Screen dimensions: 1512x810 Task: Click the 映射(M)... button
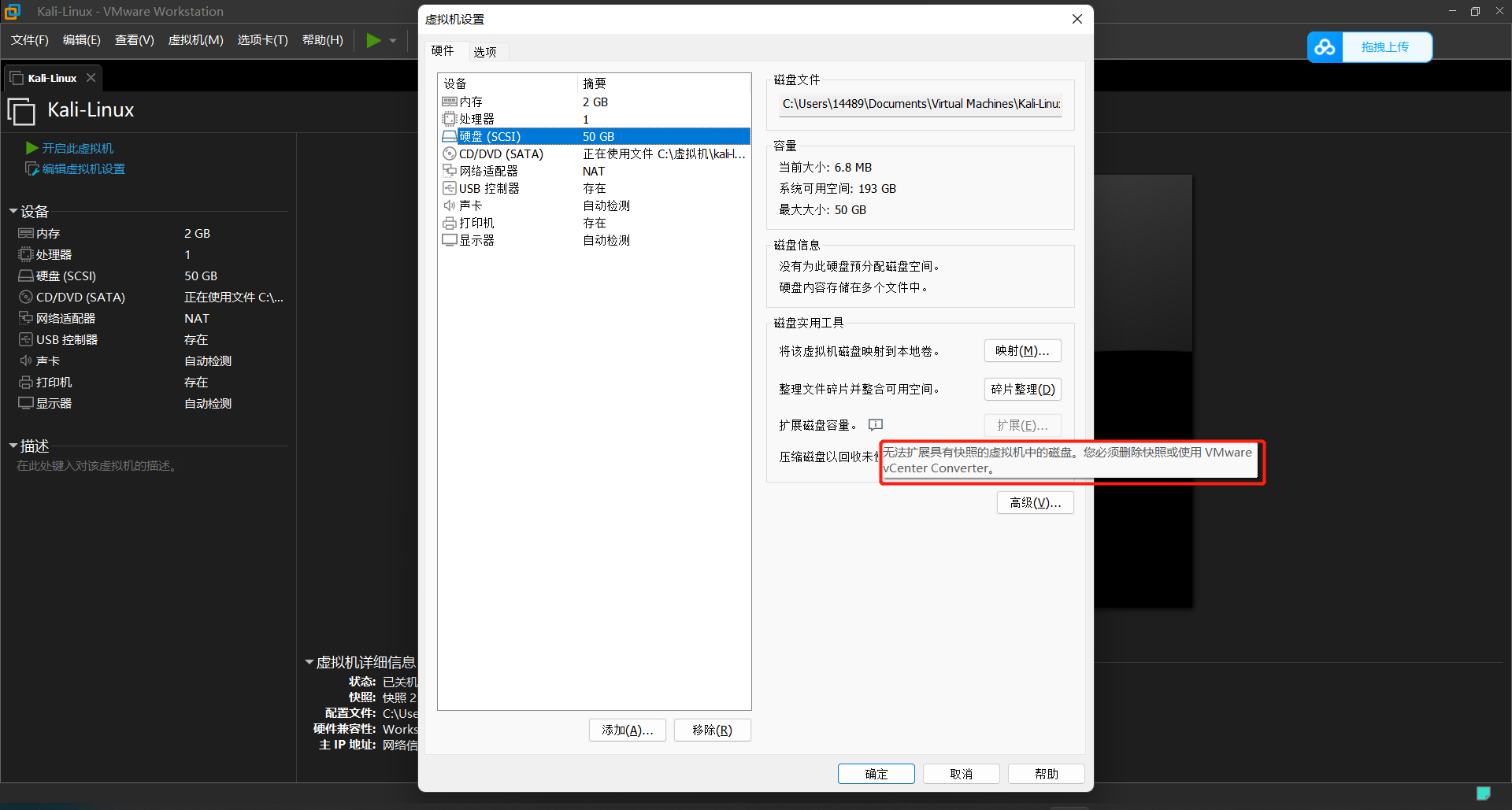pyautogui.click(x=1022, y=351)
